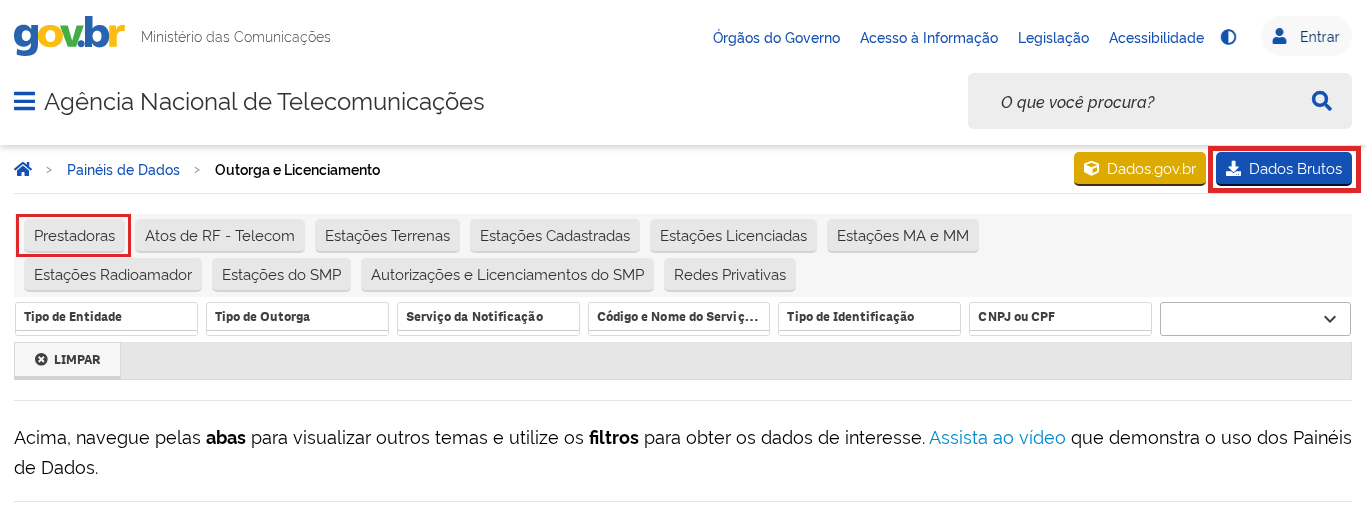Click the gov.br logo
1366x520 pixels.
(69, 36)
